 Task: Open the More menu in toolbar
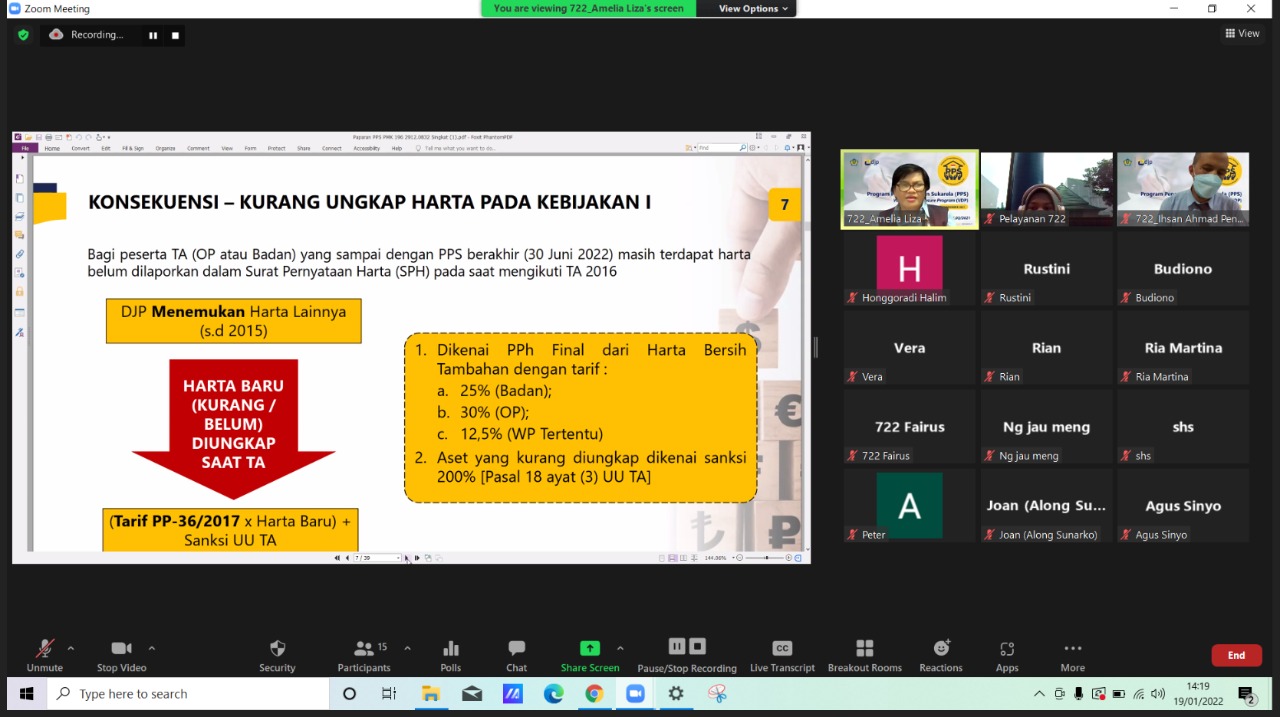(1072, 655)
